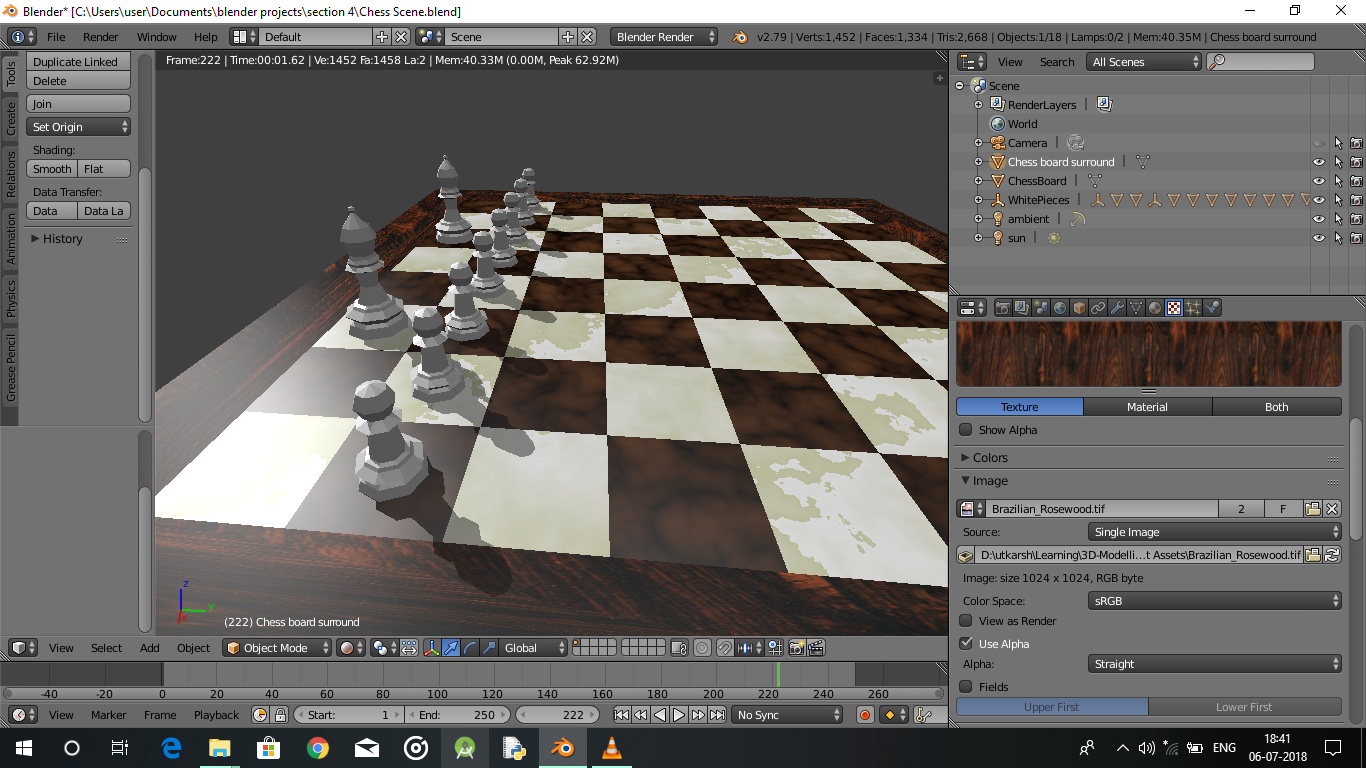
Task: Enable the Fields checkbox
Action: coord(966,687)
